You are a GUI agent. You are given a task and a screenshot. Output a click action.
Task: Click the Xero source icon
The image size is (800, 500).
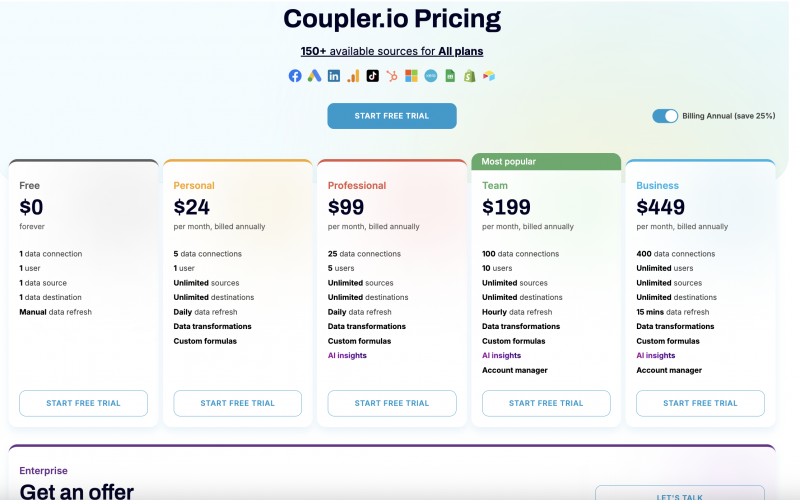(431, 76)
